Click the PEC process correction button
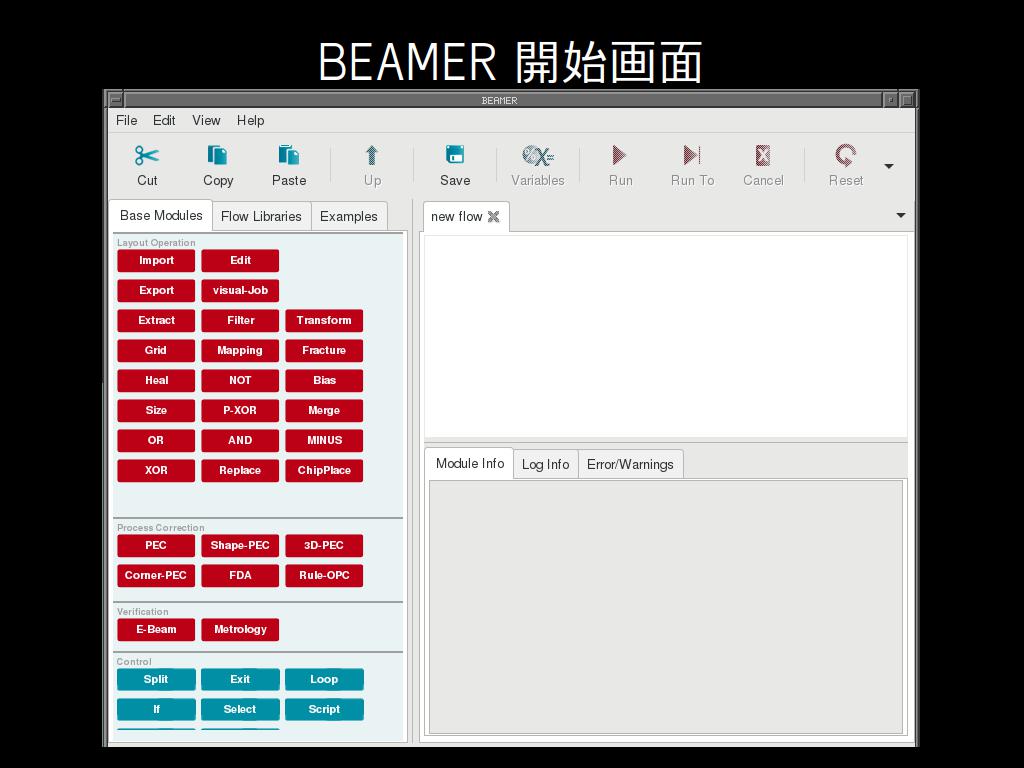 tap(156, 546)
